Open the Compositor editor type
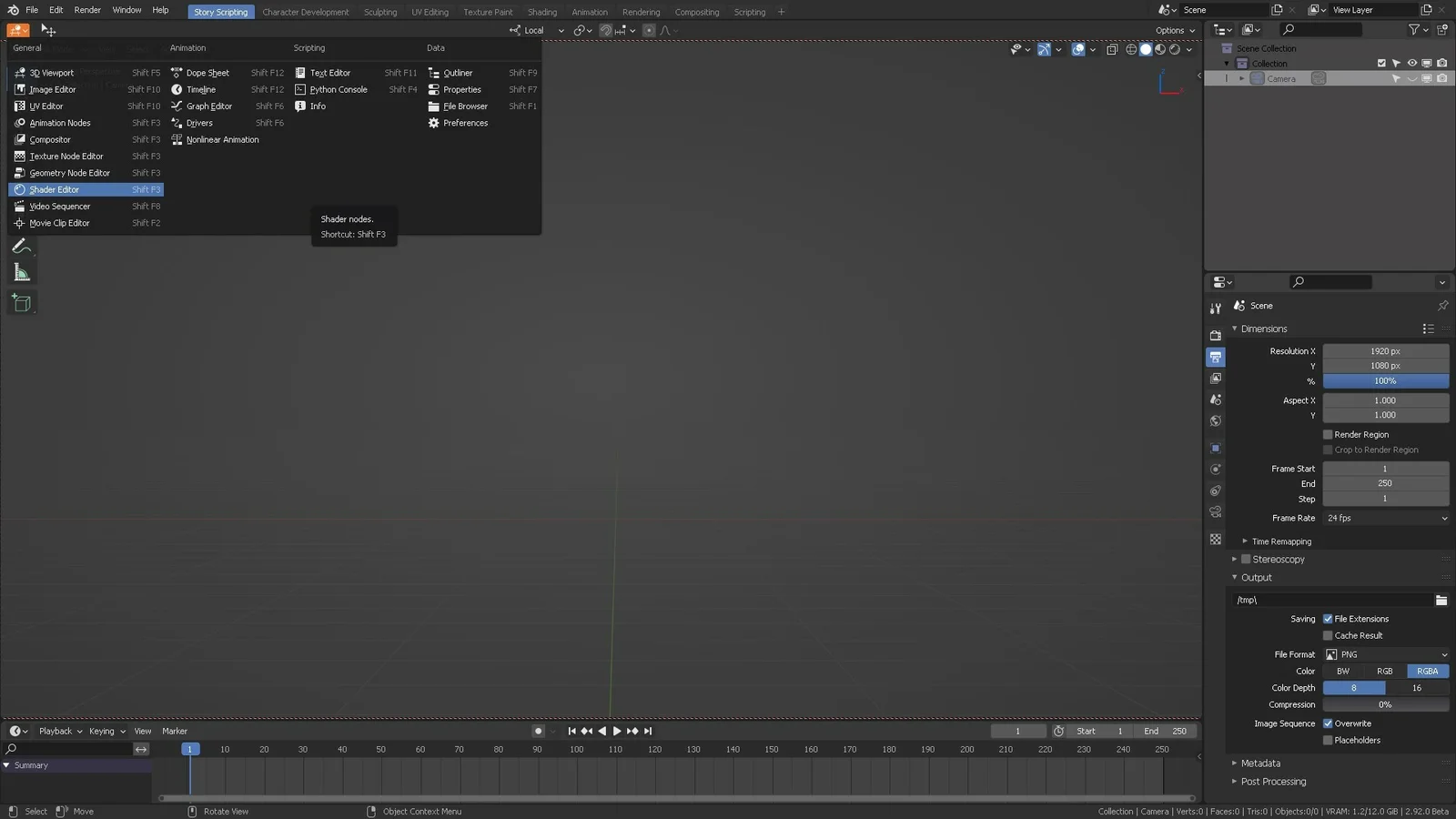Image resolution: width=1456 pixels, height=819 pixels. 49,139
